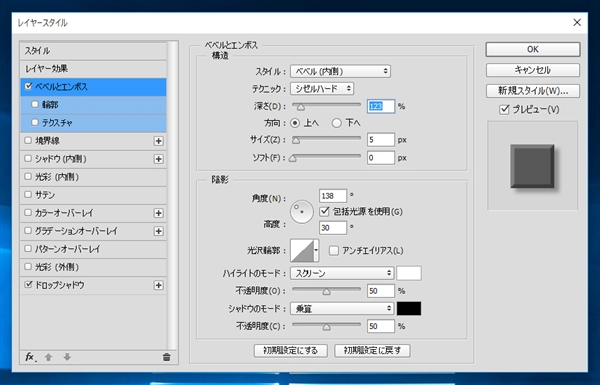Screen dimensions: 600x385
Task: Click the trash delete effect icon
Action: [166, 357]
